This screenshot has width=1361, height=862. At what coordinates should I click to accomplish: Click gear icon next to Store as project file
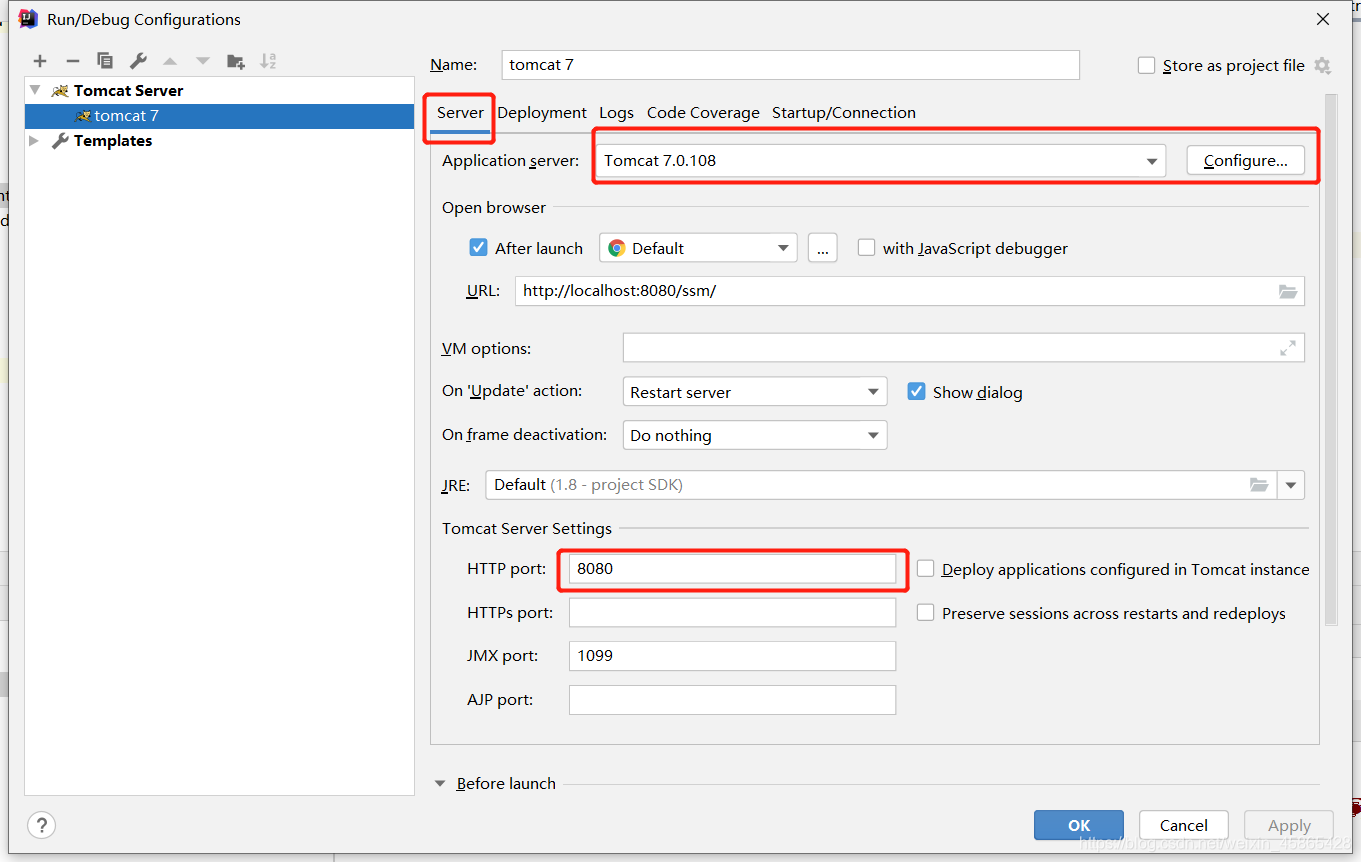tap(1322, 66)
